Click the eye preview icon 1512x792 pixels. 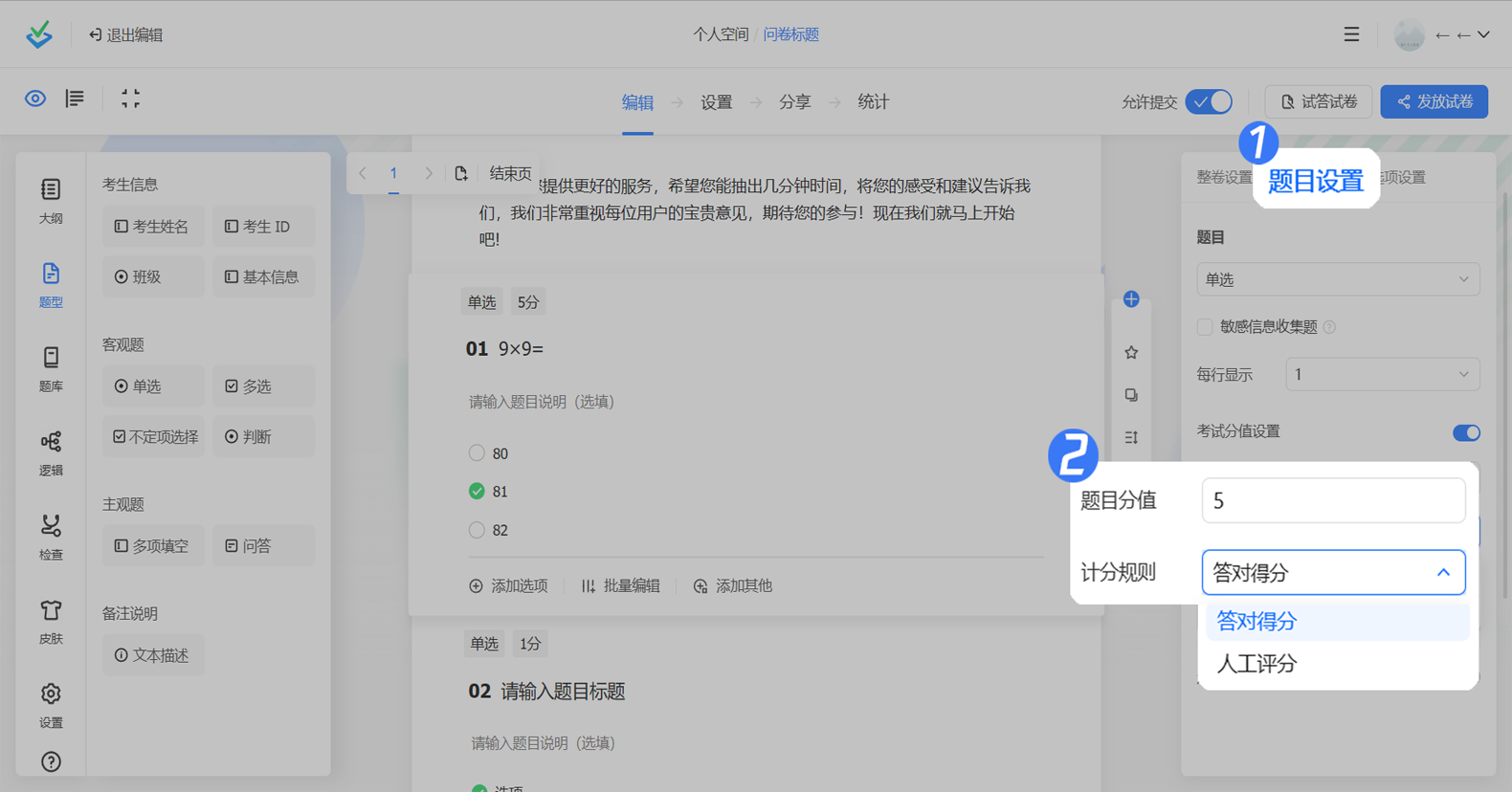(35, 99)
